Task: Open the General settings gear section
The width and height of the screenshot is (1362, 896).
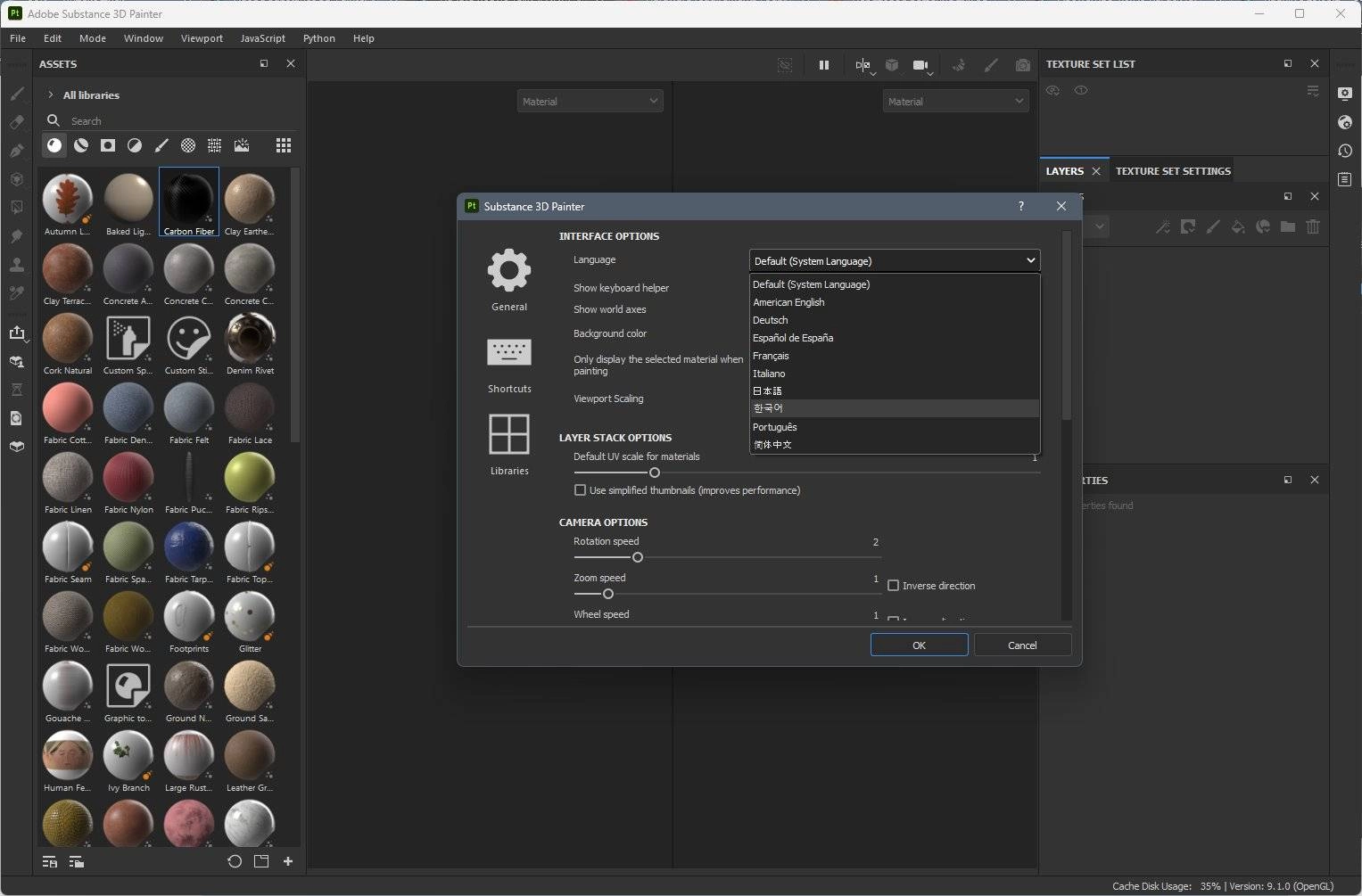Action: click(x=509, y=280)
